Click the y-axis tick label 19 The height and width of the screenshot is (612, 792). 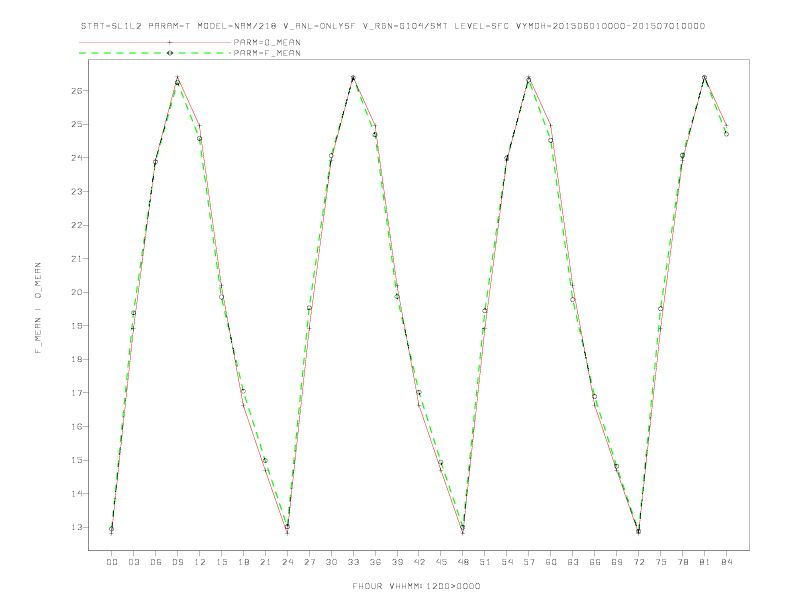[77, 326]
